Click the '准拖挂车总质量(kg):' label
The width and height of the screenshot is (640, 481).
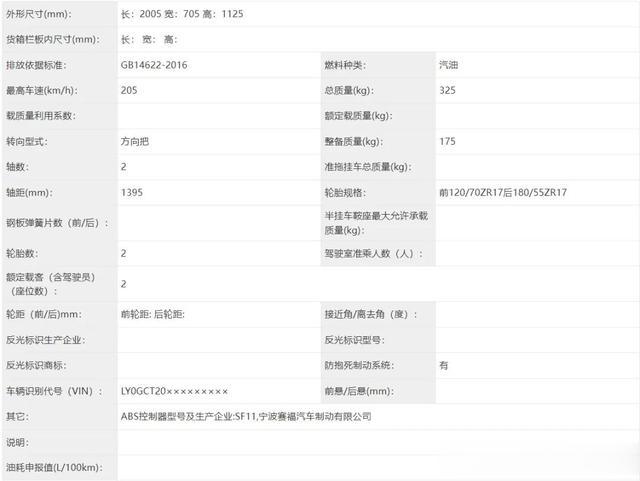[x=368, y=167]
